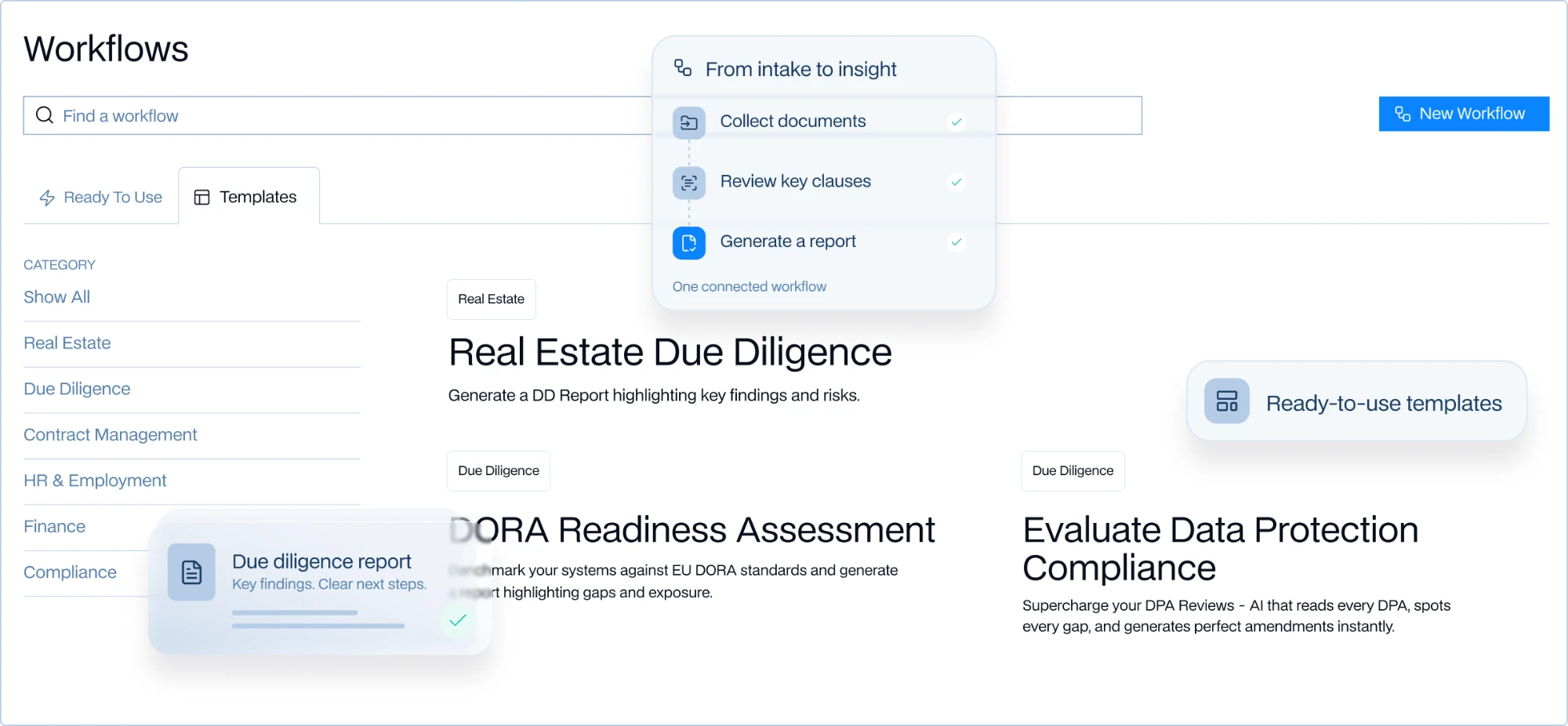Click the progress bars on Due diligence report card

pos(318,619)
